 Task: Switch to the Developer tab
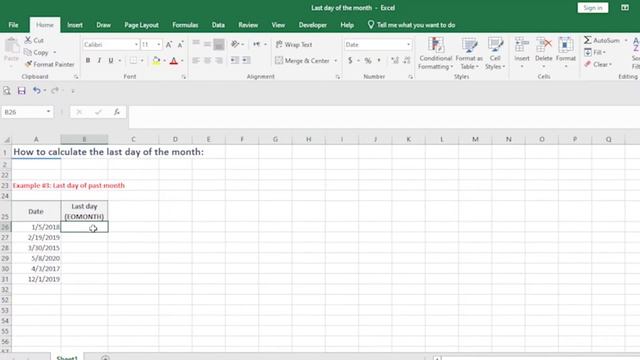coord(312,25)
